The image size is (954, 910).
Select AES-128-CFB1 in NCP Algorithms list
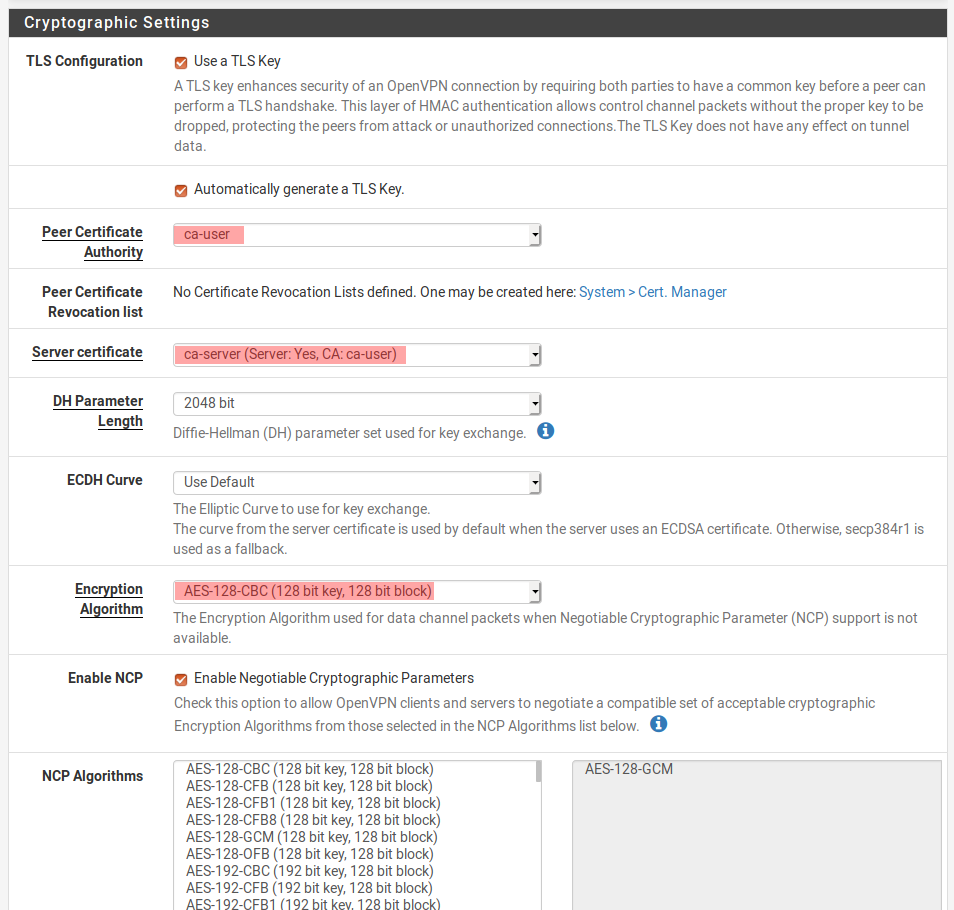click(x=313, y=803)
